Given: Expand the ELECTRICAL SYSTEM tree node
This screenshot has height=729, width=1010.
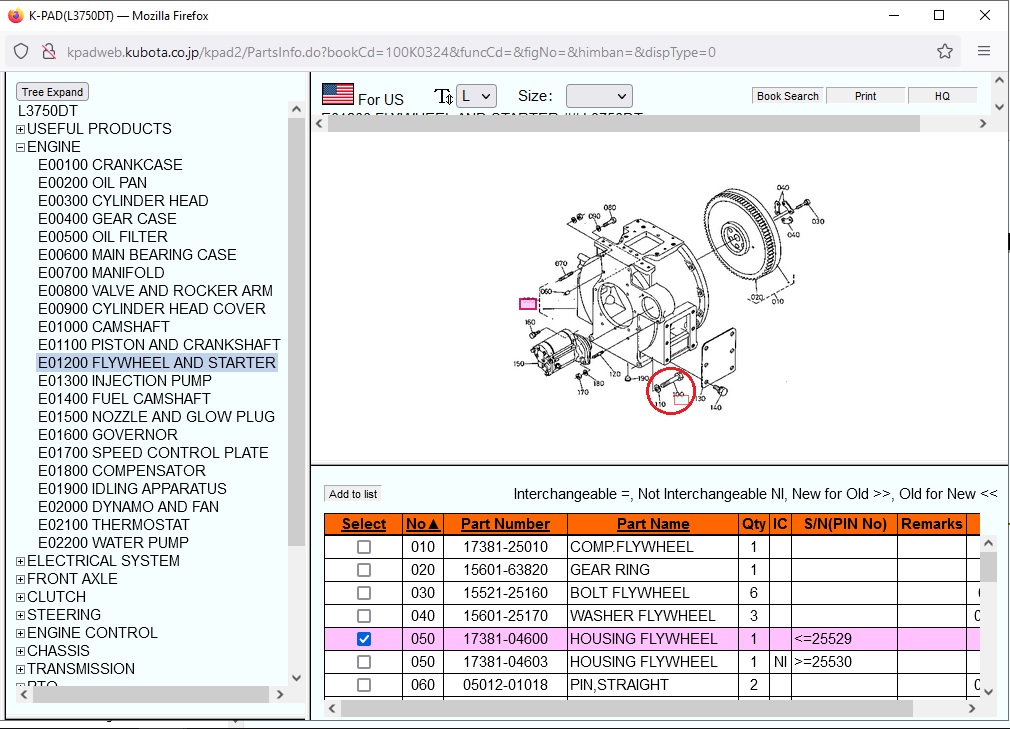Looking at the screenshot, I should point(21,562).
